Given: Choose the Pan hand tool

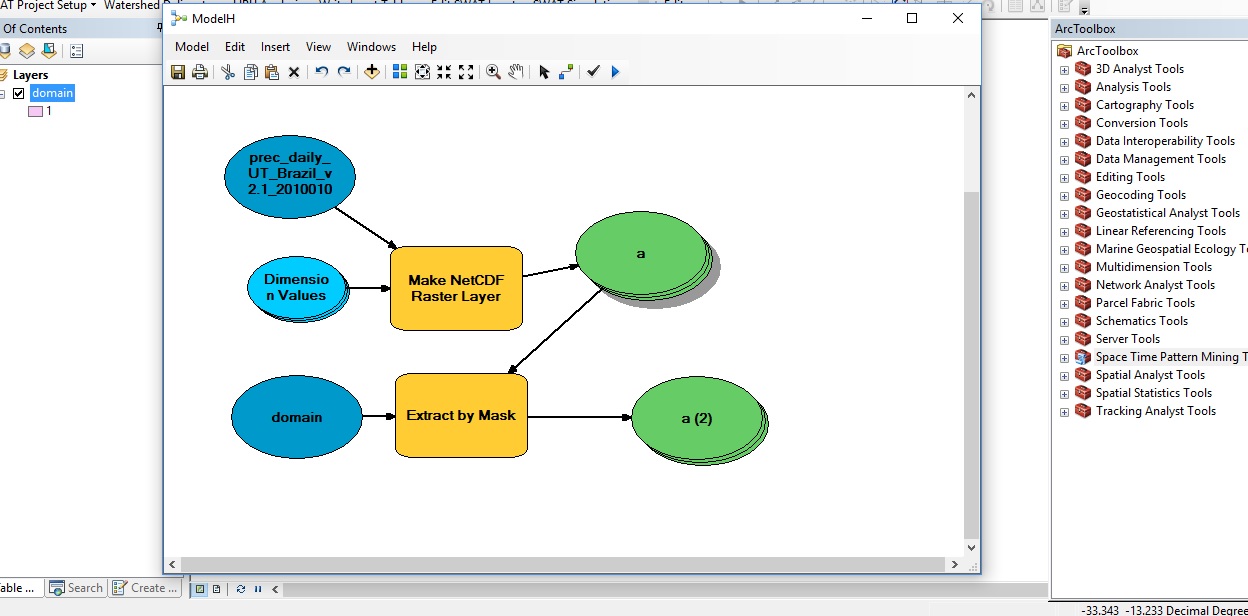Looking at the screenshot, I should coord(516,72).
